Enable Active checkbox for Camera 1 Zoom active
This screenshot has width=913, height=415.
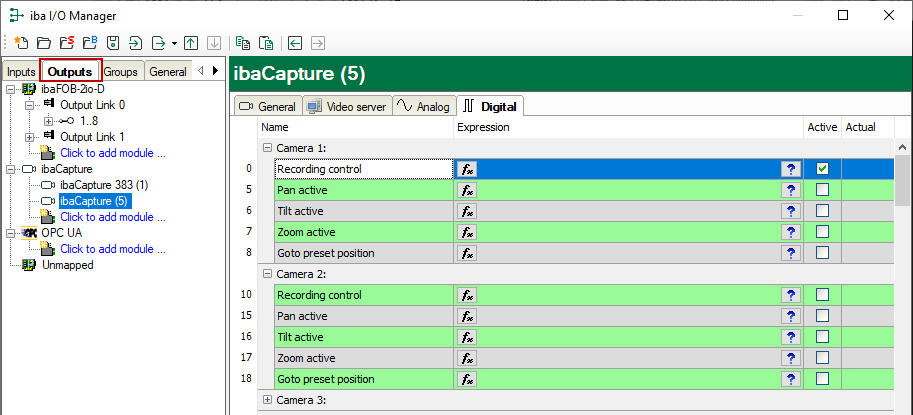(822, 232)
